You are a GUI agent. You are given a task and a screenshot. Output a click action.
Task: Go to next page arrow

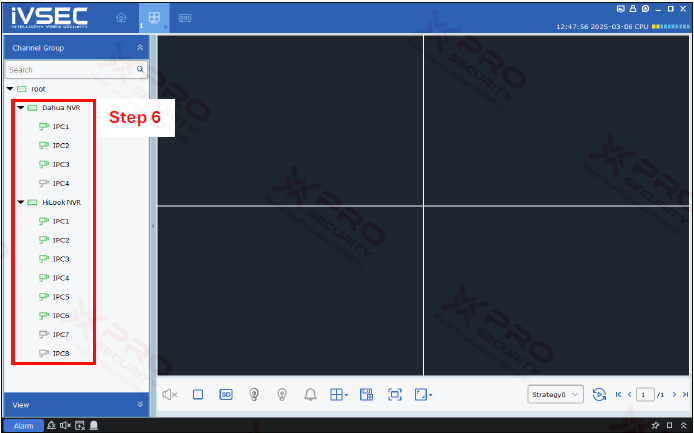coord(674,394)
